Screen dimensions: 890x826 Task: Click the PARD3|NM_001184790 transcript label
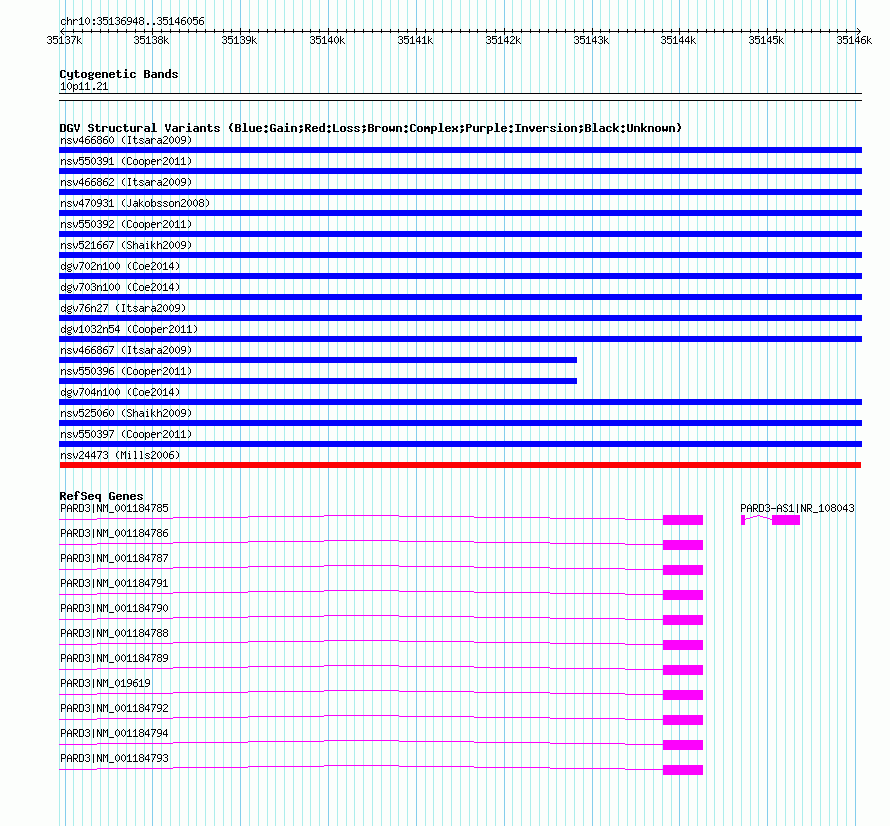[x=114, y=608]
